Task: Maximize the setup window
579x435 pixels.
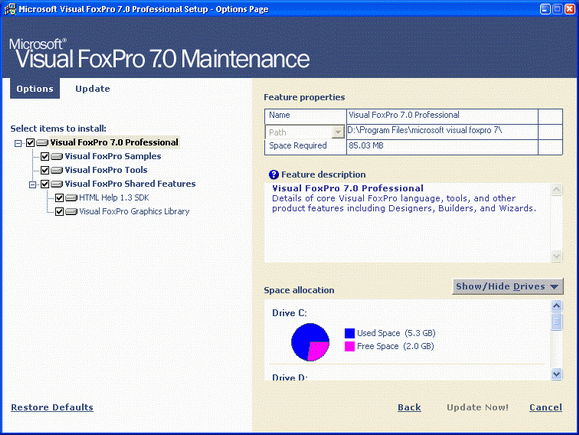Action: (558, 9)
